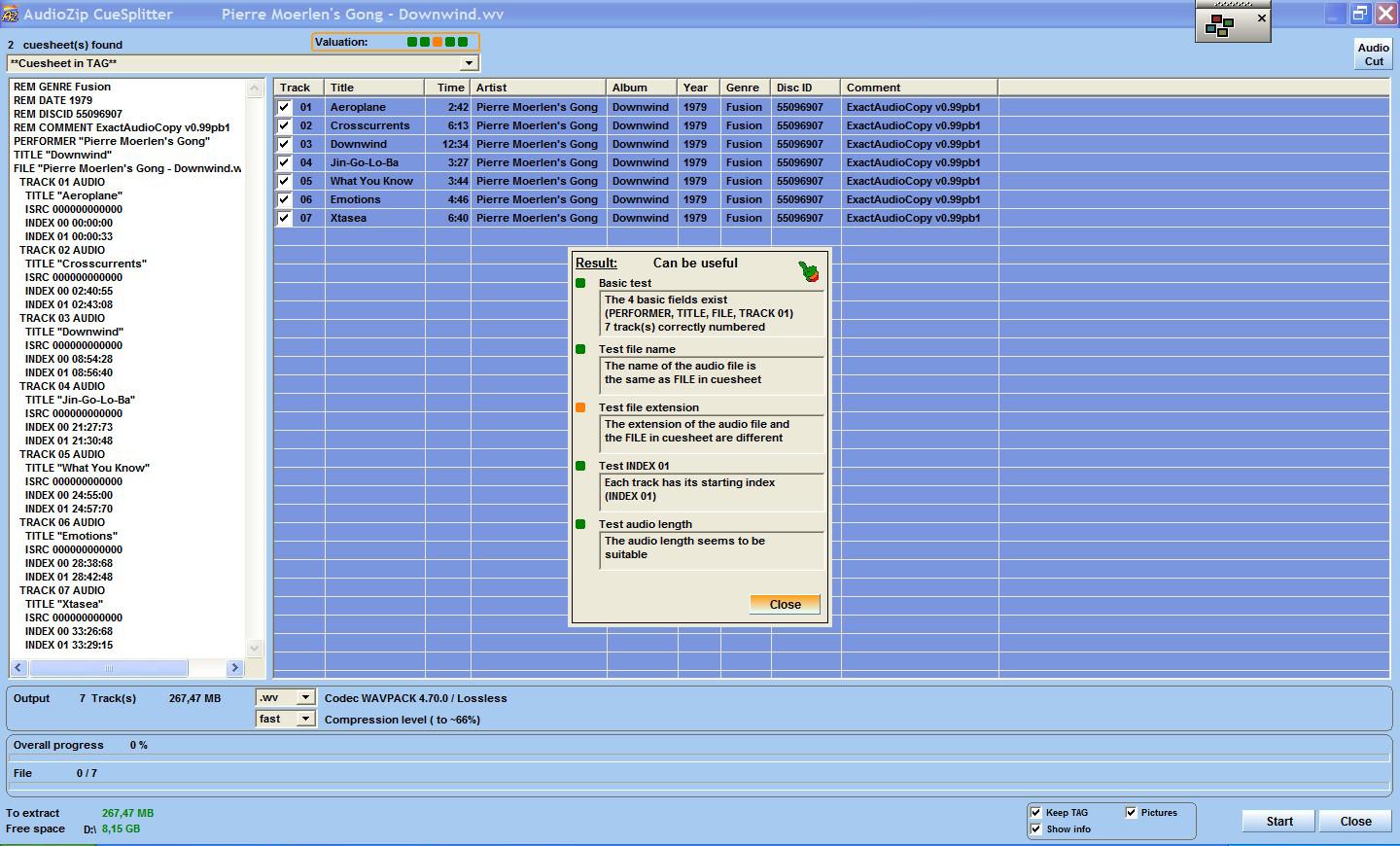Screen dimensions: 1400x846
Task: Uncheck track 03 Downwind
Action: click(284, 144)
